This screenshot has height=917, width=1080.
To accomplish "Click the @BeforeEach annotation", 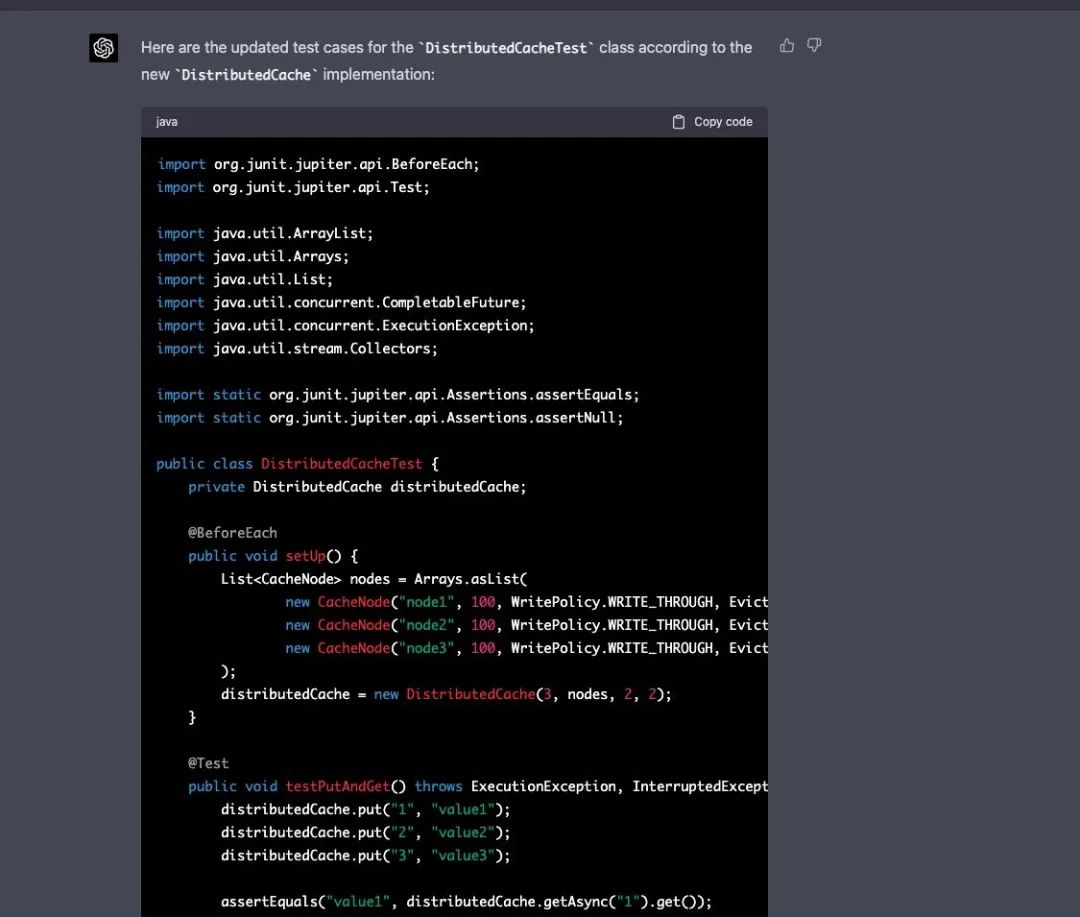I will click(x=233, y=533).
